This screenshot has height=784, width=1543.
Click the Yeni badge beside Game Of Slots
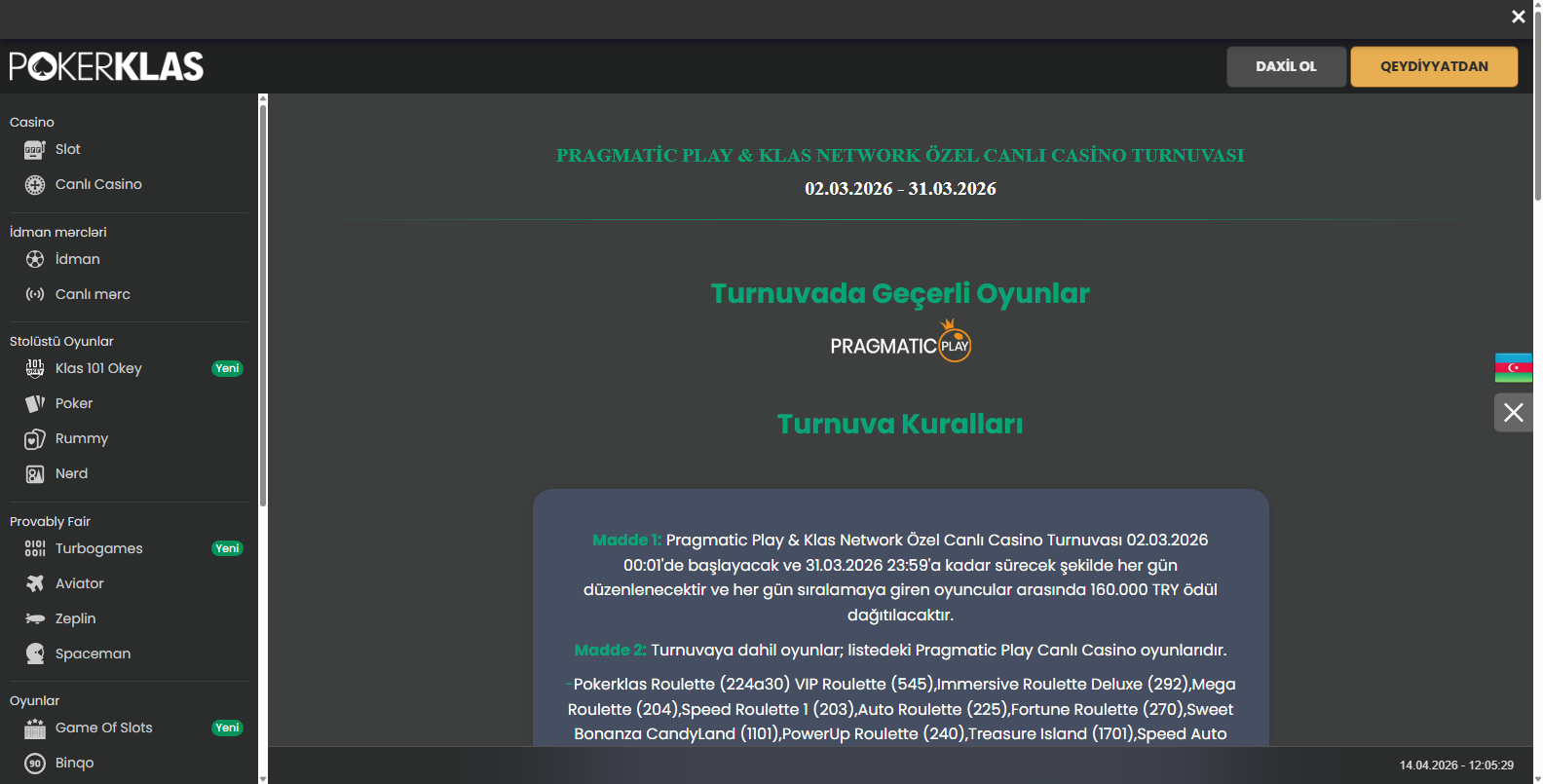click(227, 728)
